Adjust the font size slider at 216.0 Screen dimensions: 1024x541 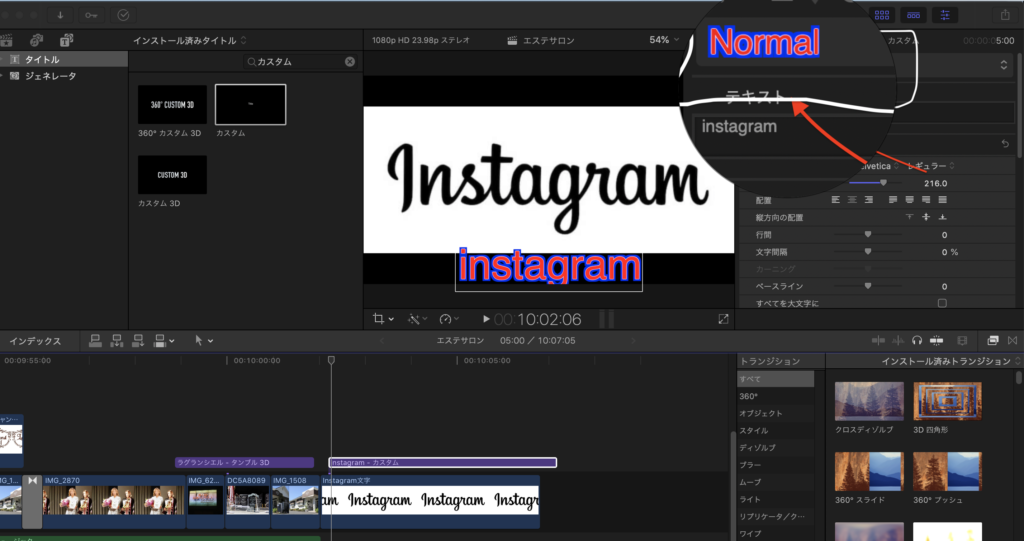884,183
